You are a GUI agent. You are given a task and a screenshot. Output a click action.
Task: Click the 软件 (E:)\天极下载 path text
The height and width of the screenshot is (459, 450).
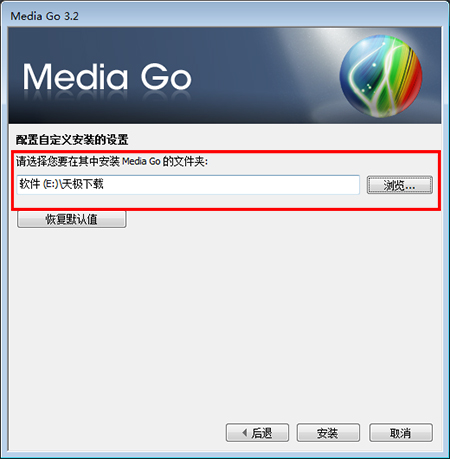61,184
